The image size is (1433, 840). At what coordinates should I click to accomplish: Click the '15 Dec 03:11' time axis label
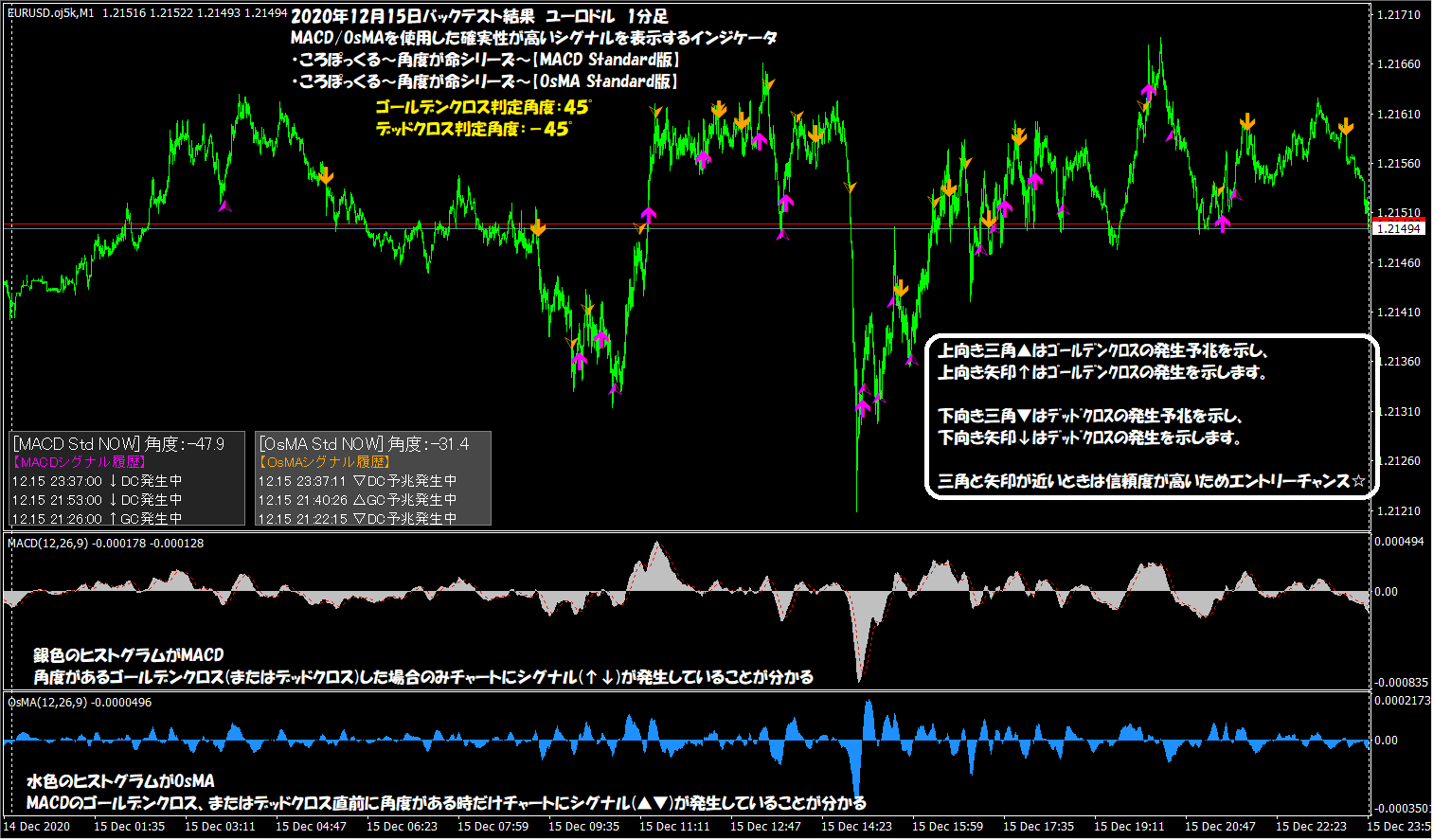(220, 827)
